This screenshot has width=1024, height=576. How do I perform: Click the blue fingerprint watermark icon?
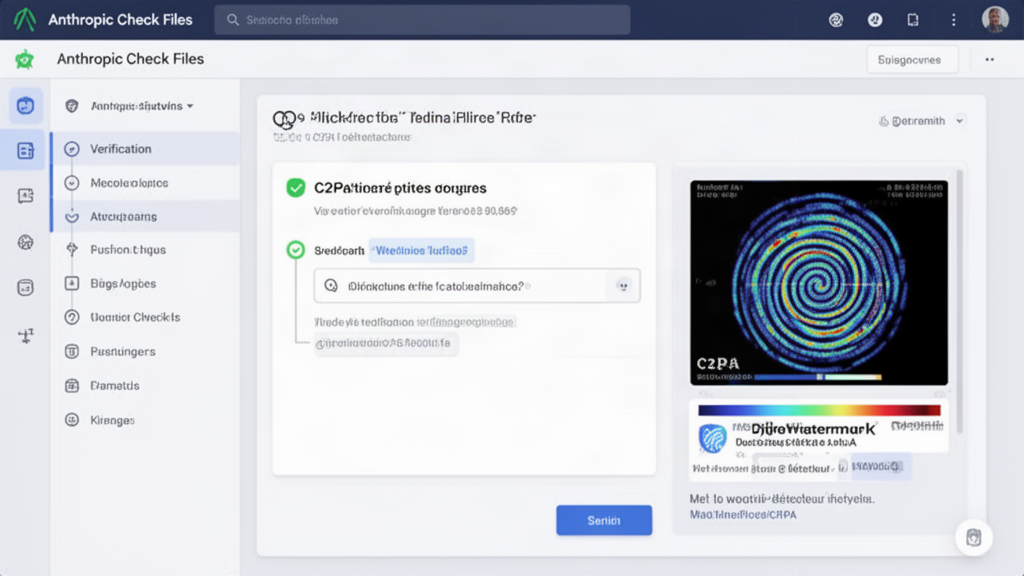[712, 438]
